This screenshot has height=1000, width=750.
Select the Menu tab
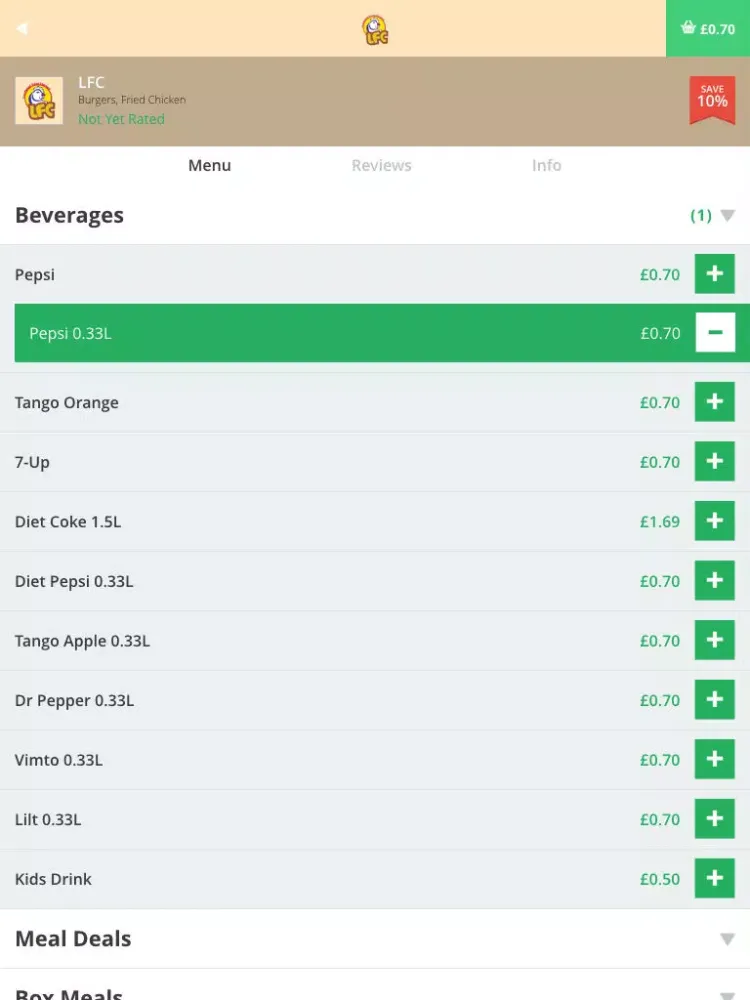click(209, 165)
